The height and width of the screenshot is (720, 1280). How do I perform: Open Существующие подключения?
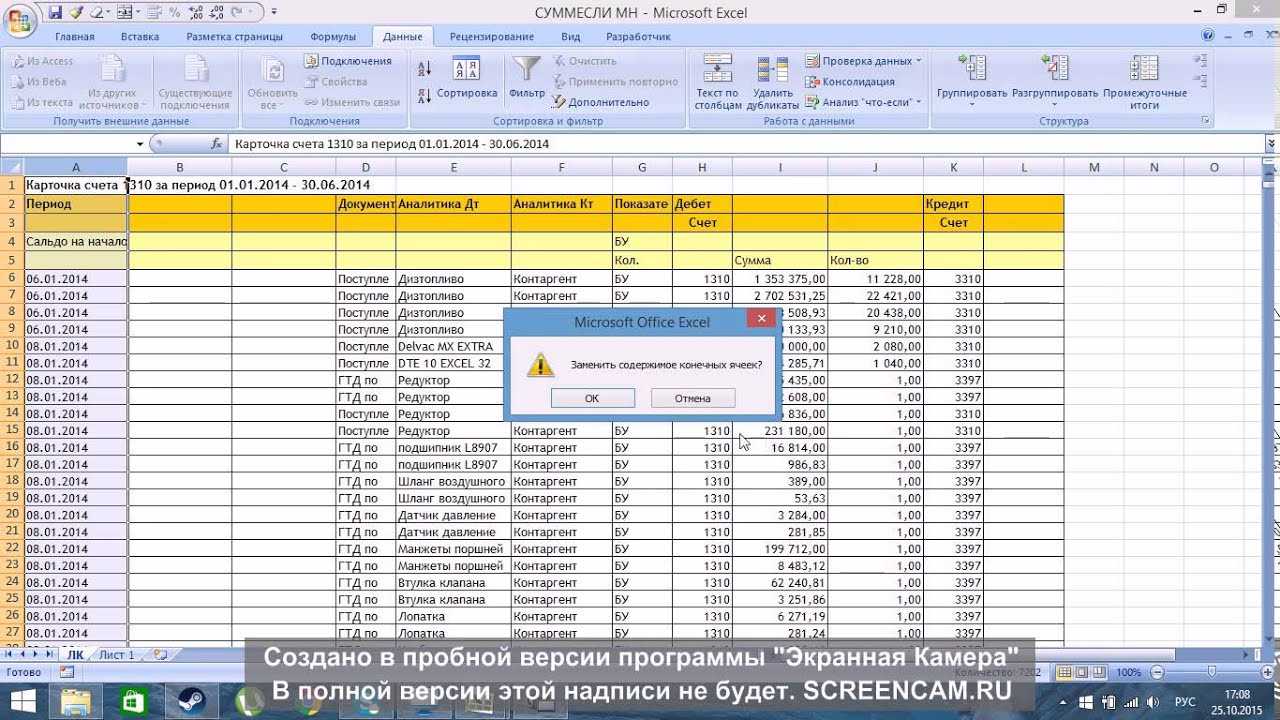194,82
